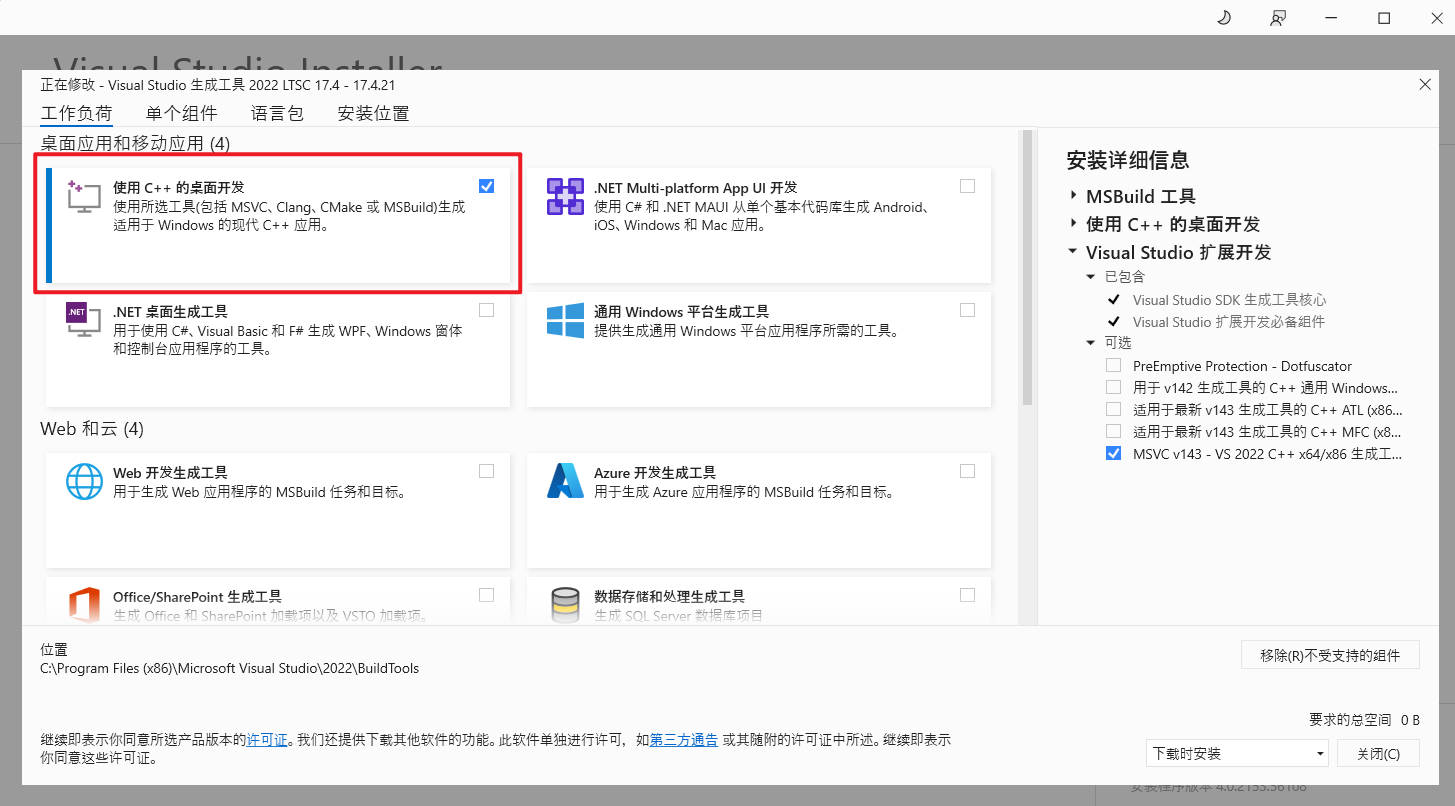
Task: Open the feedback icon in title bar
Action: [x=1278, y=18]
